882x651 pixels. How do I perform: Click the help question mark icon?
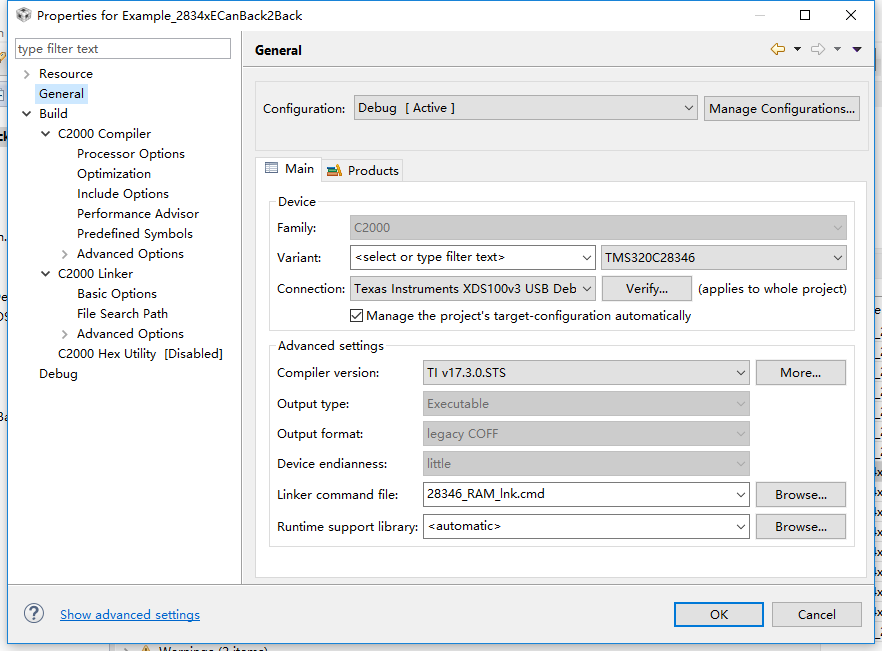34,613
